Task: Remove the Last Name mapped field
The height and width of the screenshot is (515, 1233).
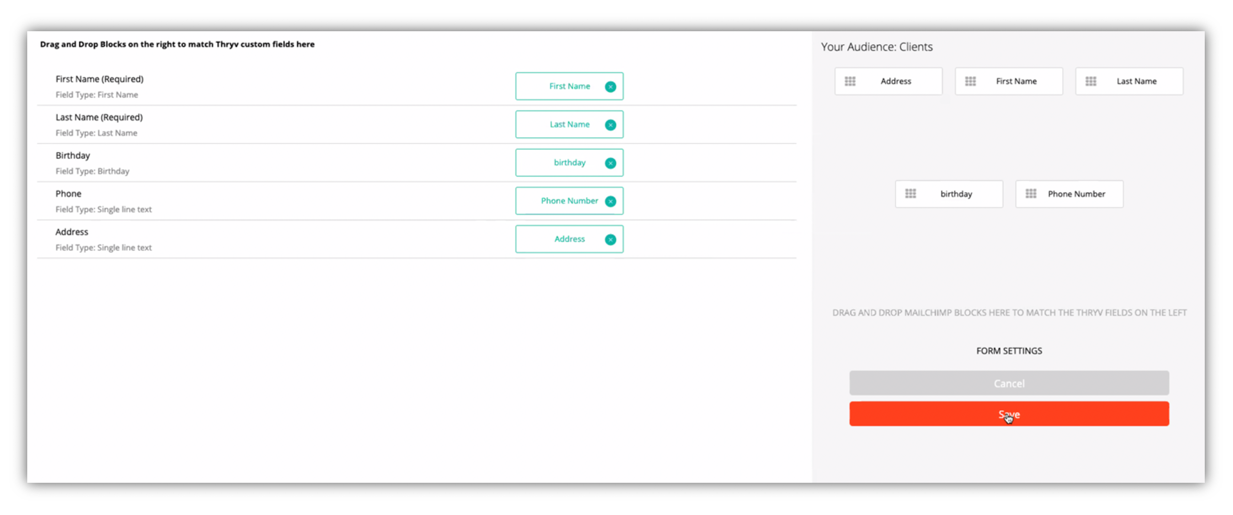Action: [610, 125]
